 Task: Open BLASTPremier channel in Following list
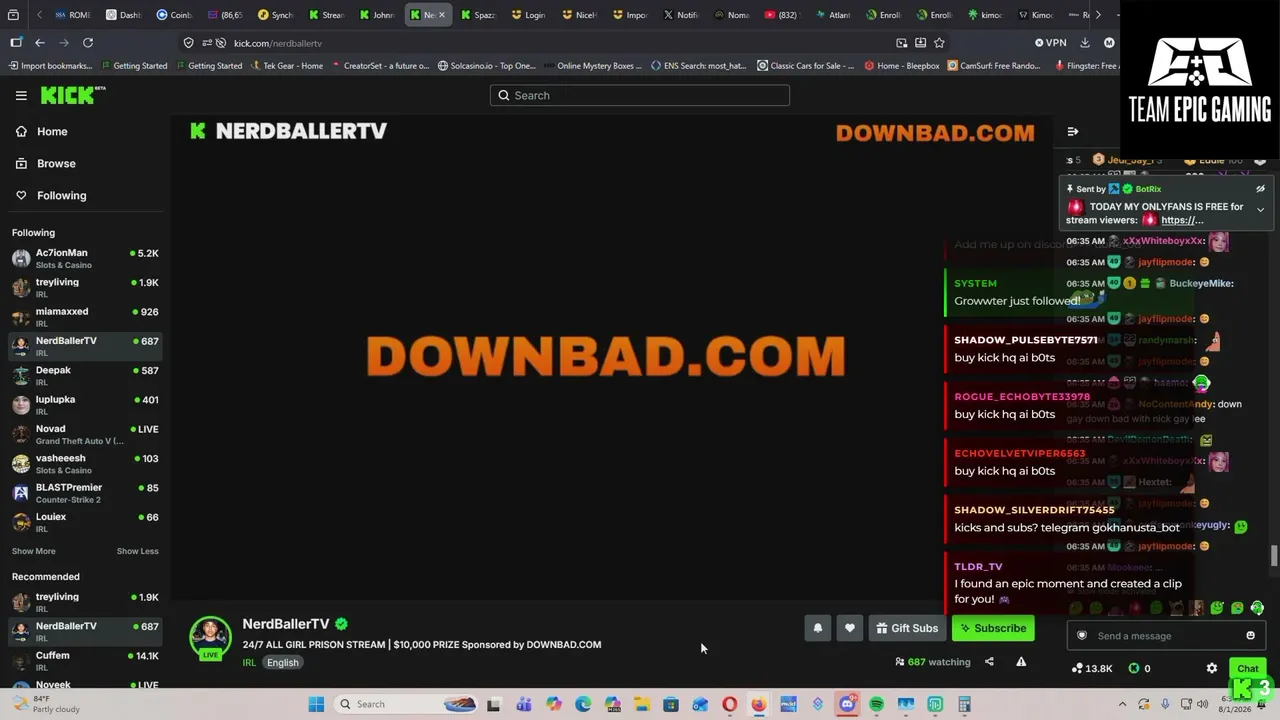tap(85, 493)
